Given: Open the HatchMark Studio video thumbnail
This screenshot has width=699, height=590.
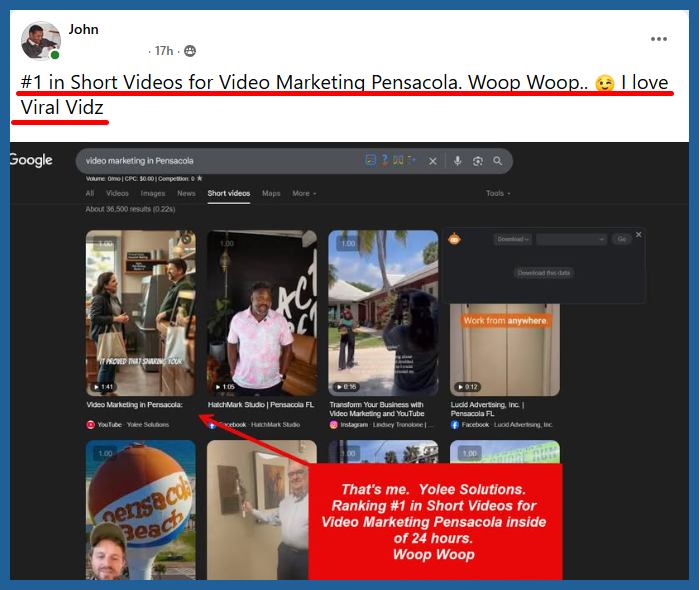Looking at the screenshot, I should (262, 313).
